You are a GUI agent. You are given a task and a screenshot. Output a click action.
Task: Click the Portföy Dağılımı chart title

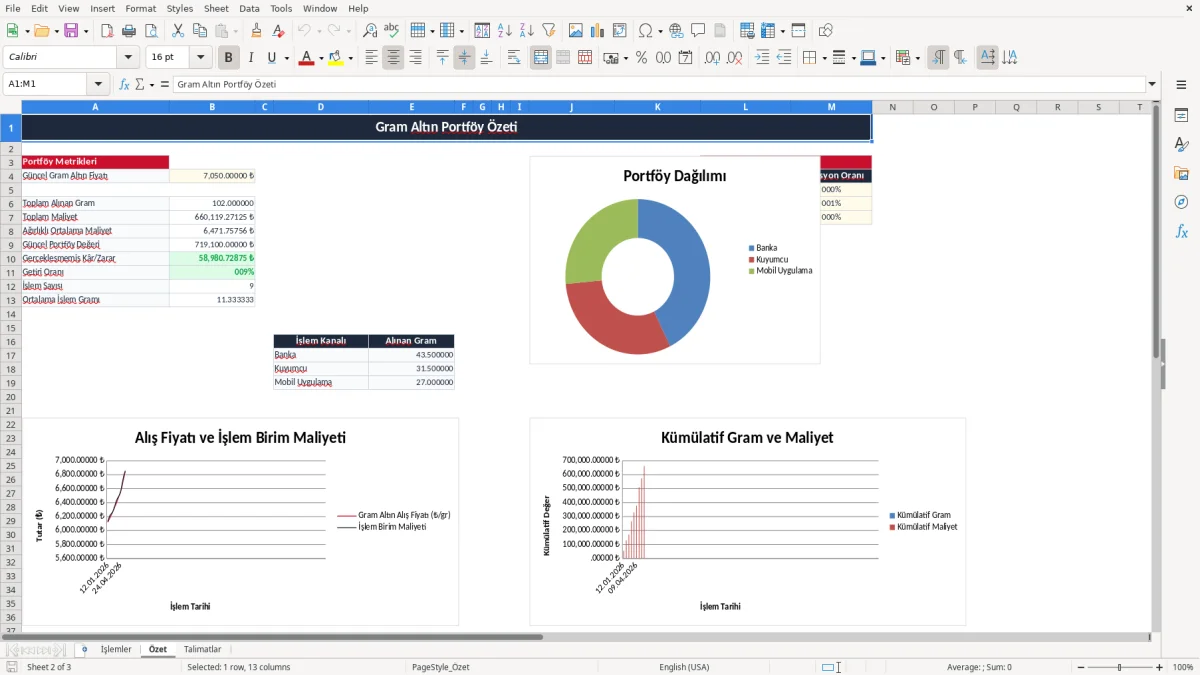675,176
